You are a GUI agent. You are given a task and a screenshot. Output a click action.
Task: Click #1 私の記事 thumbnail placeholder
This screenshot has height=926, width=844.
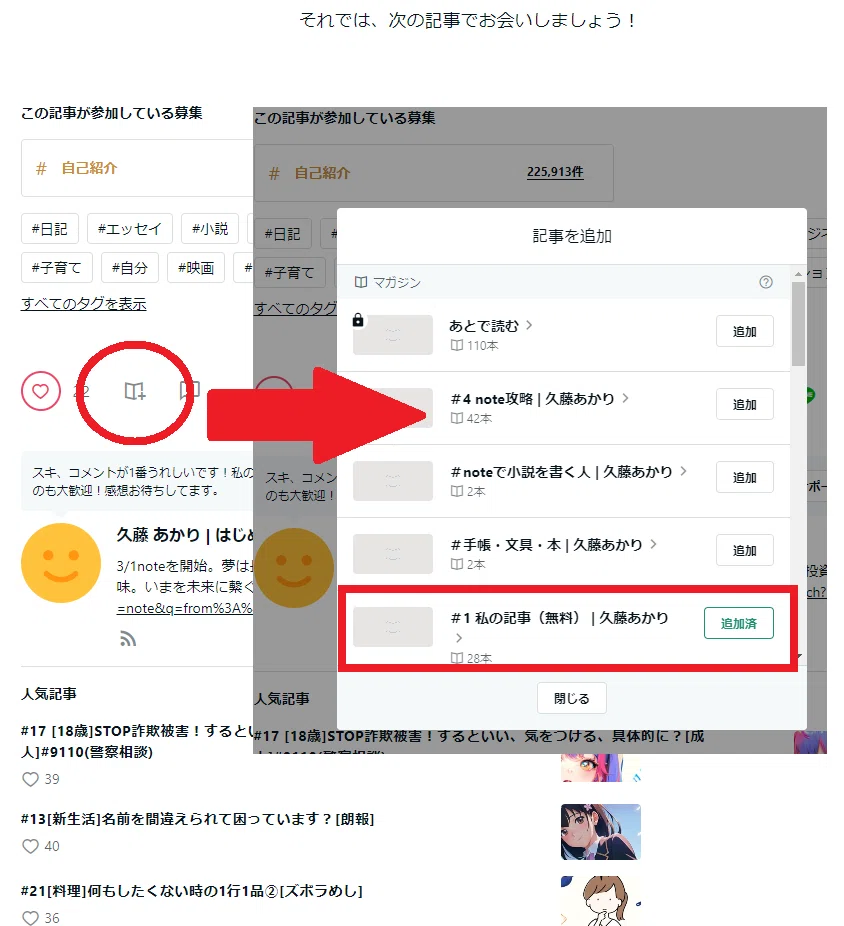(x=393, y=627)
